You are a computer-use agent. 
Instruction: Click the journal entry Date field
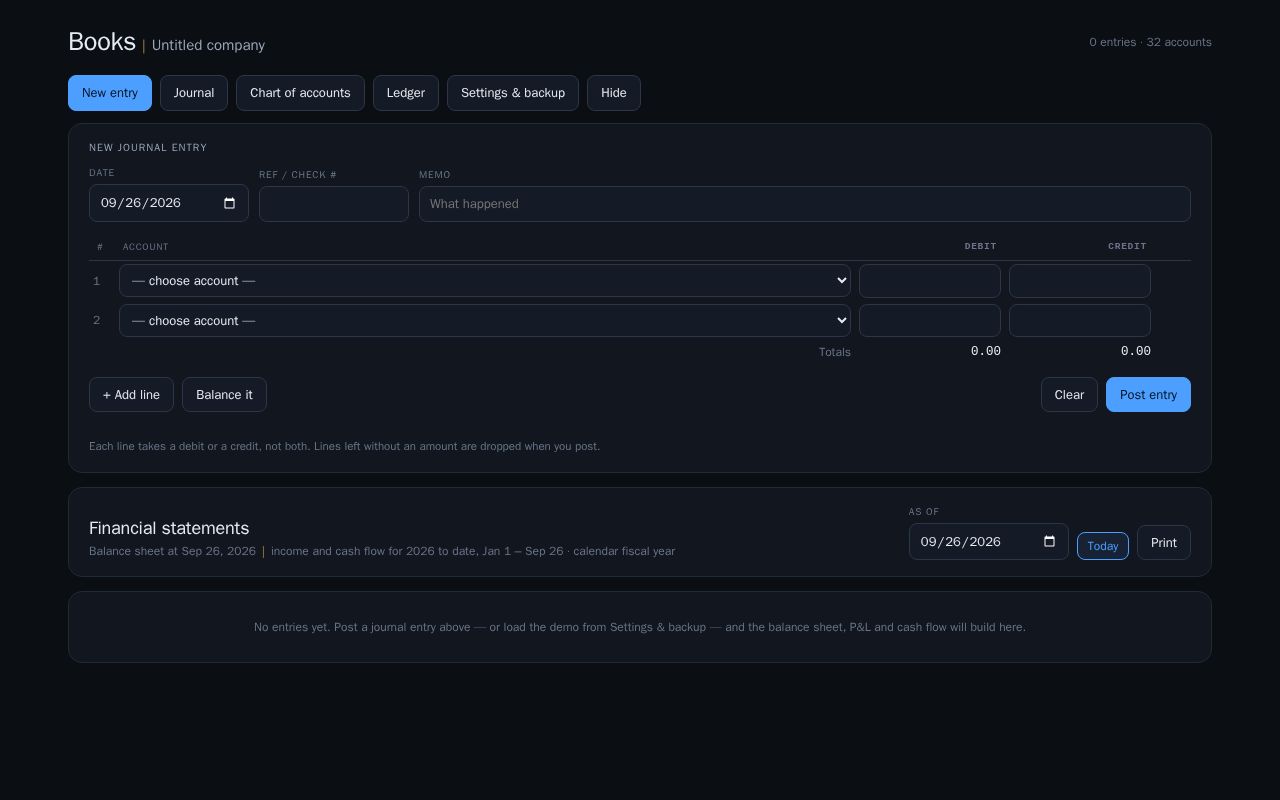point(169,203)
